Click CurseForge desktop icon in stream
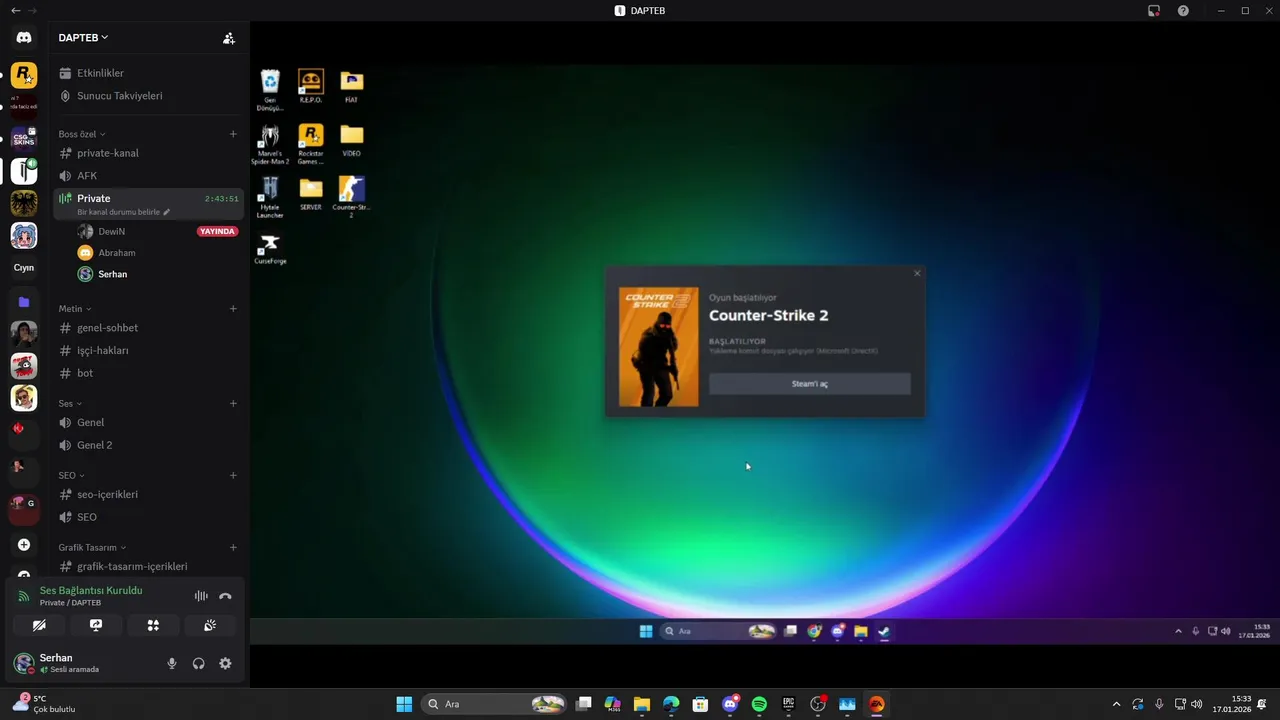The height and width of the screenshot is (720, 1280). 270,249
